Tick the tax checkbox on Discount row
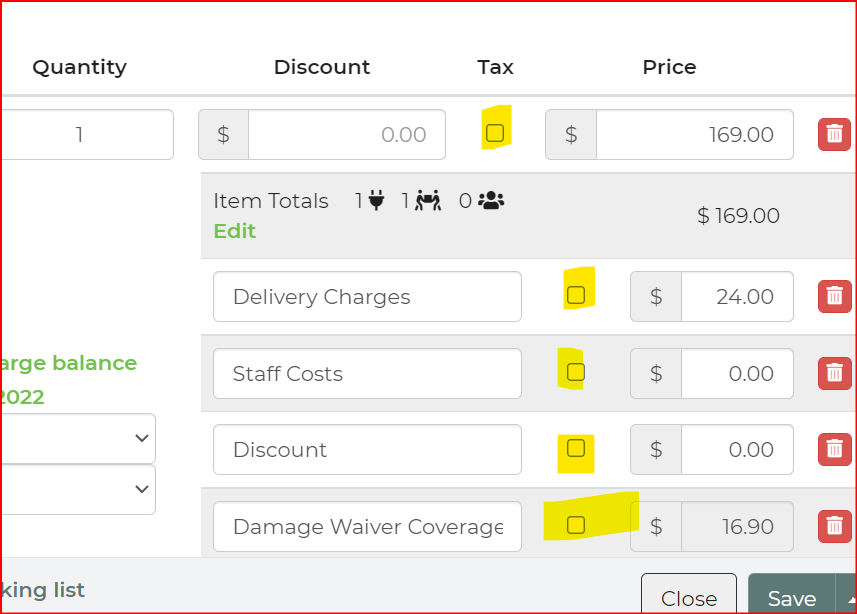The image size is (857, 614). 576,448
